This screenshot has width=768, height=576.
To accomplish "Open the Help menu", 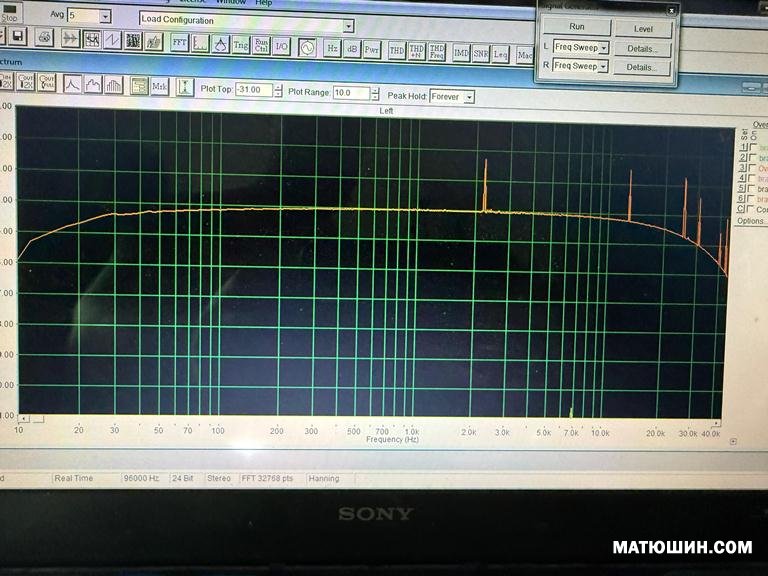I will pos(263,3).
